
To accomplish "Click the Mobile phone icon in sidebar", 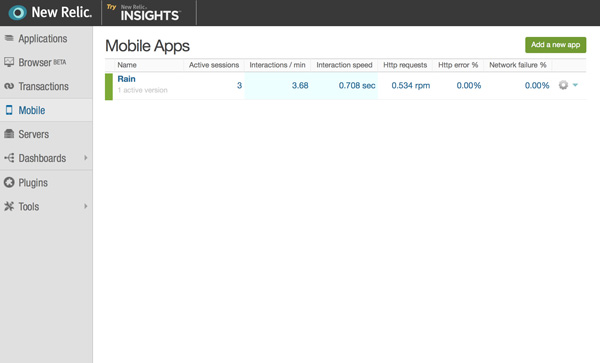I will coord(9,110).
